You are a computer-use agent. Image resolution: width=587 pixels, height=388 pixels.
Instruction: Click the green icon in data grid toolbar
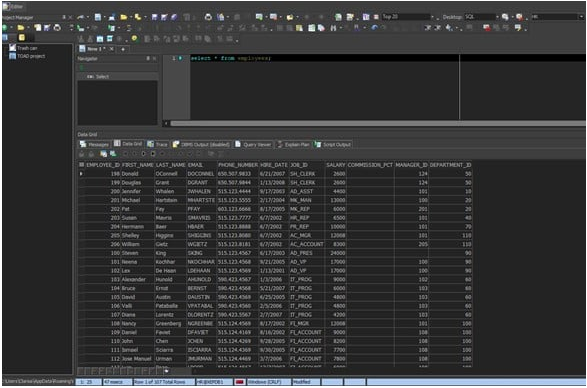click(112, 154)
